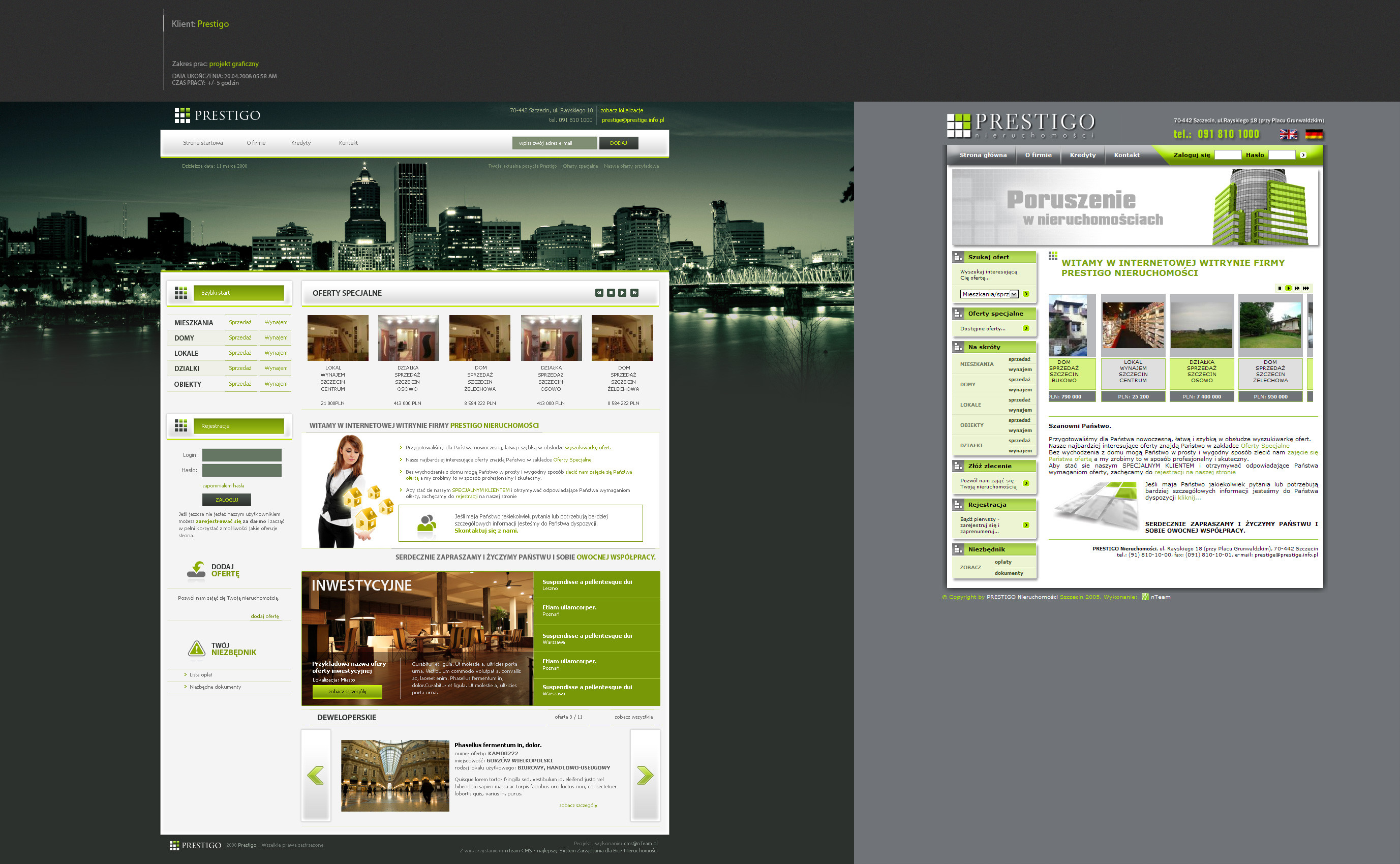The width and height of the screenshot is (1400, 864).
Task: Click the people icon beside Skontaktuj się z nami
Action: 427,523
